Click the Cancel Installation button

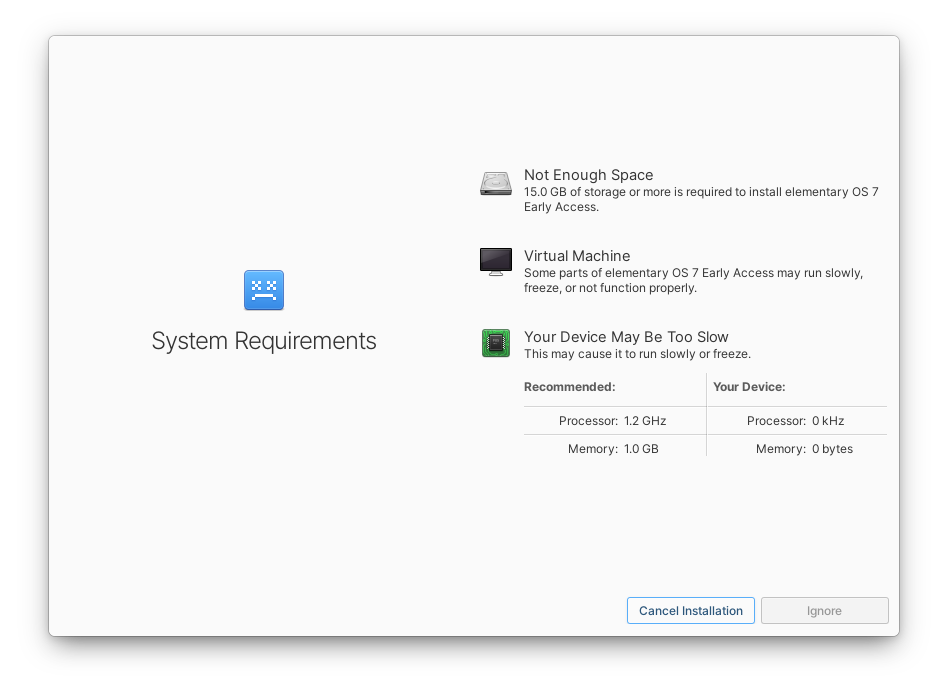click(x=690, y=610)
